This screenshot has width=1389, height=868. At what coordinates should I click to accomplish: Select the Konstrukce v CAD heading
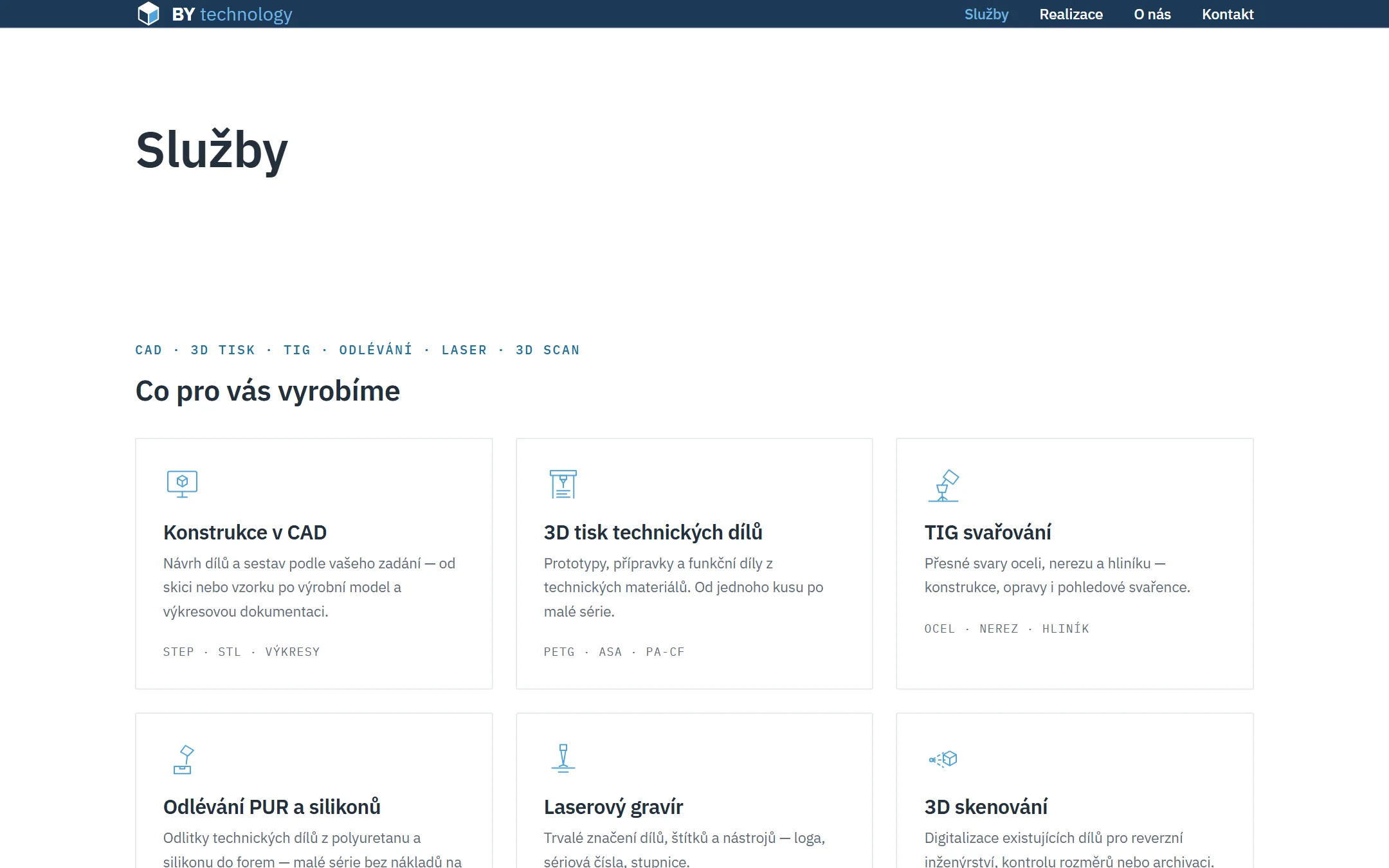click(x=245, y=532)
